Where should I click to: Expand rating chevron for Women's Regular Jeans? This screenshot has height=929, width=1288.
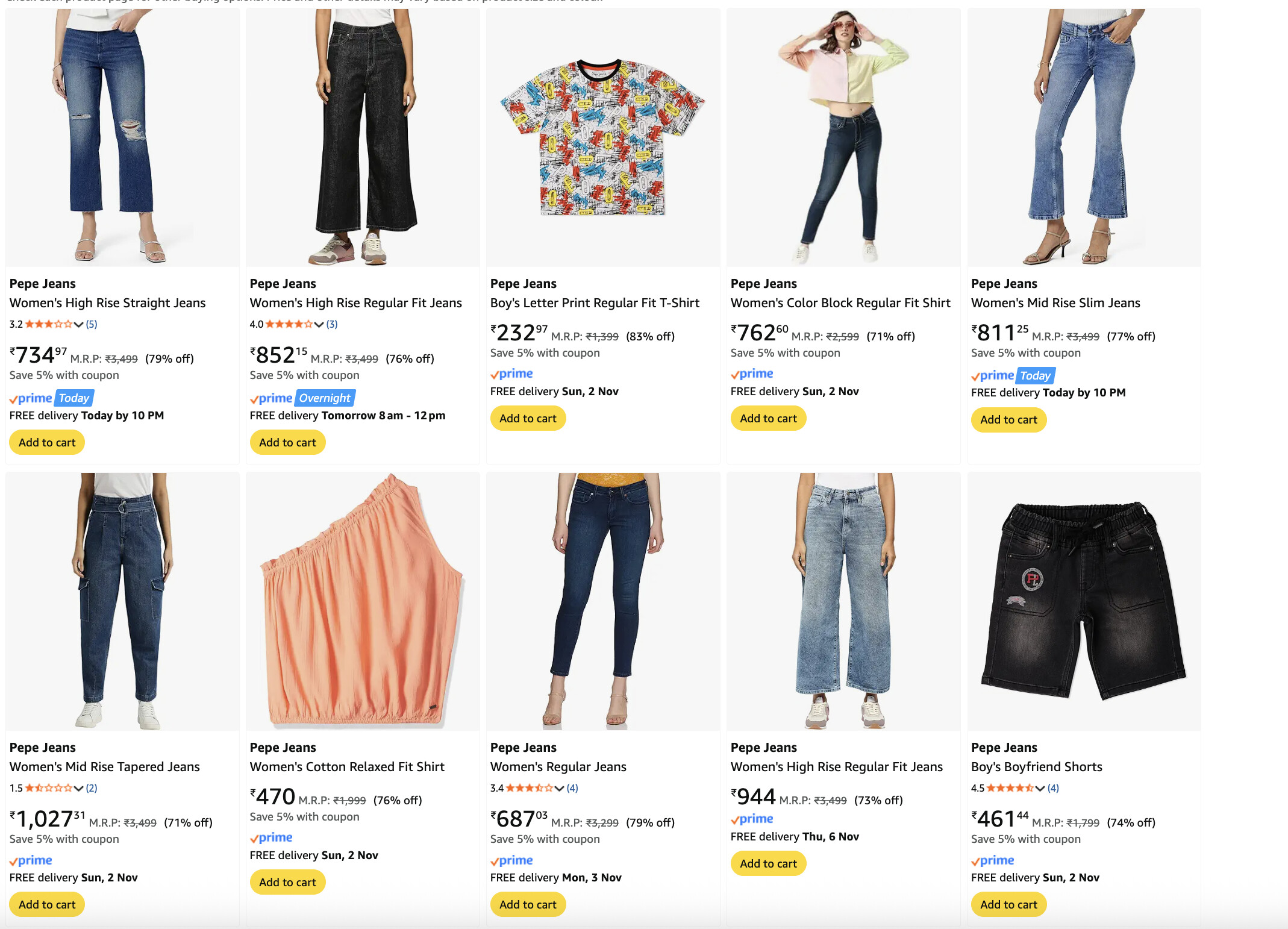click(560, 788)
